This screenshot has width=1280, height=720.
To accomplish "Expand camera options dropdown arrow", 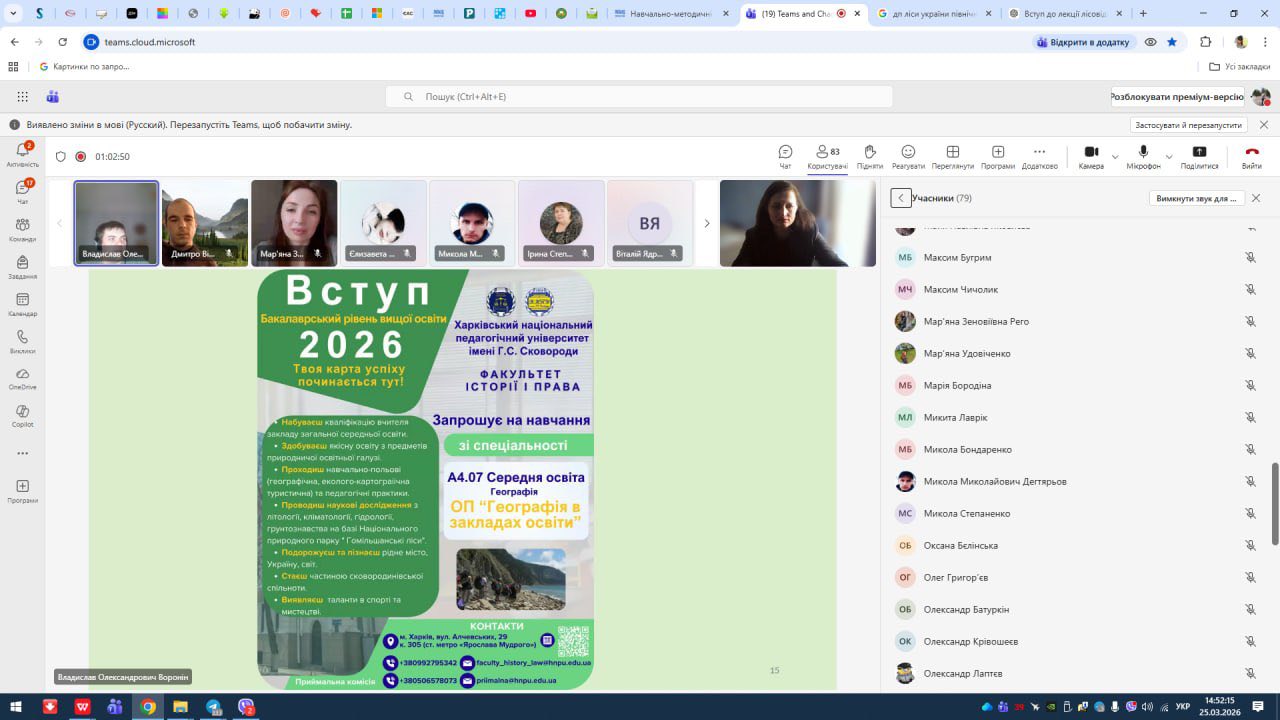I will pos(1115,157).
